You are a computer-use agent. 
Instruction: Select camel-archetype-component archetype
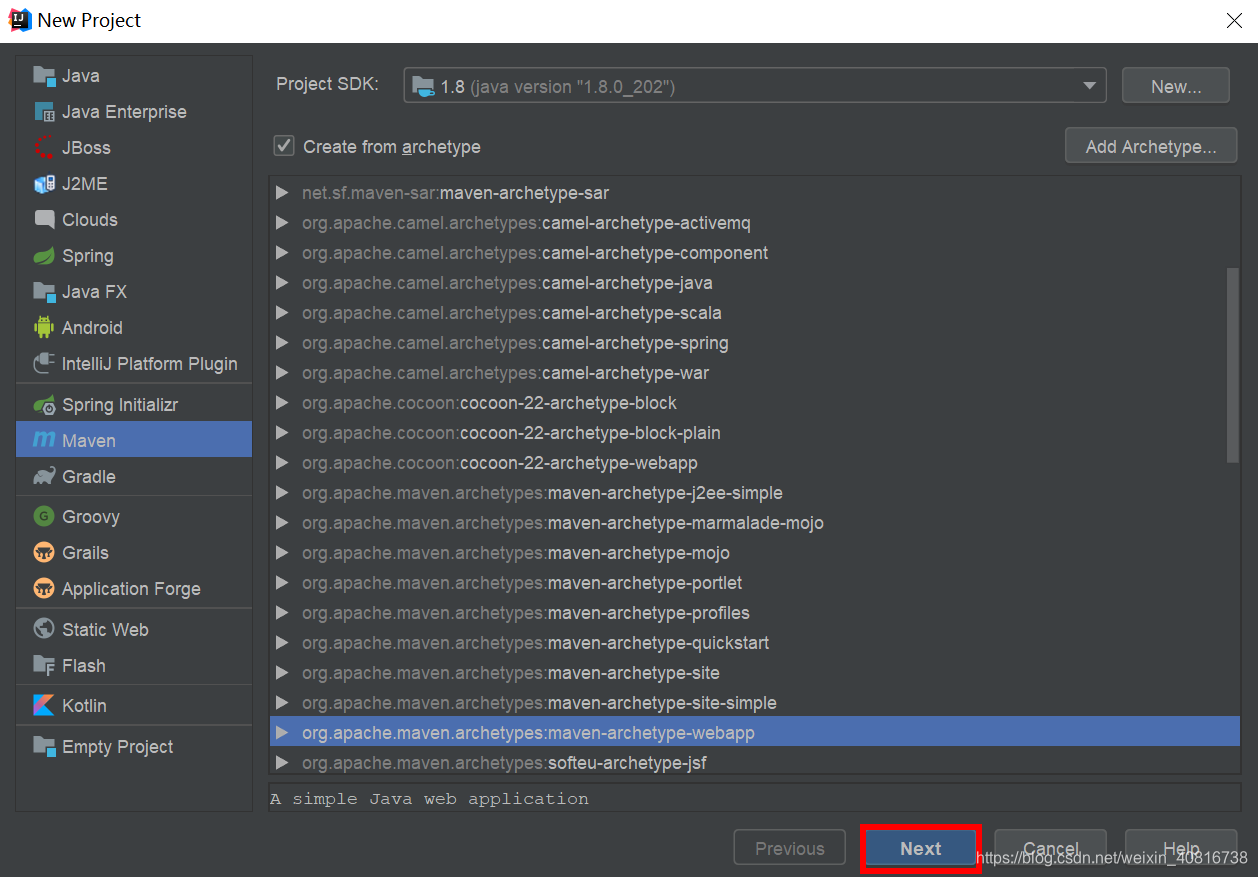[754, 253]
